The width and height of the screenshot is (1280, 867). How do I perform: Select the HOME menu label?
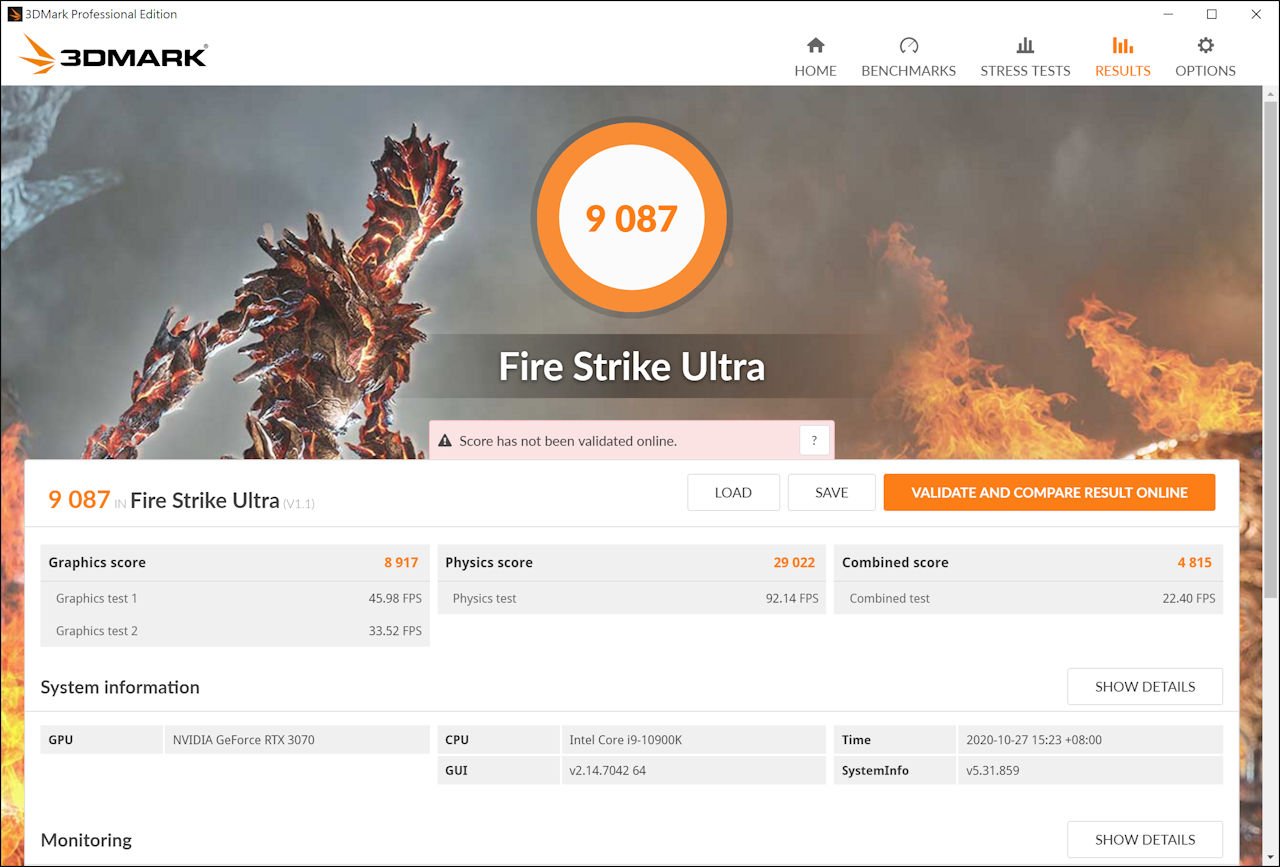(815, 71)
